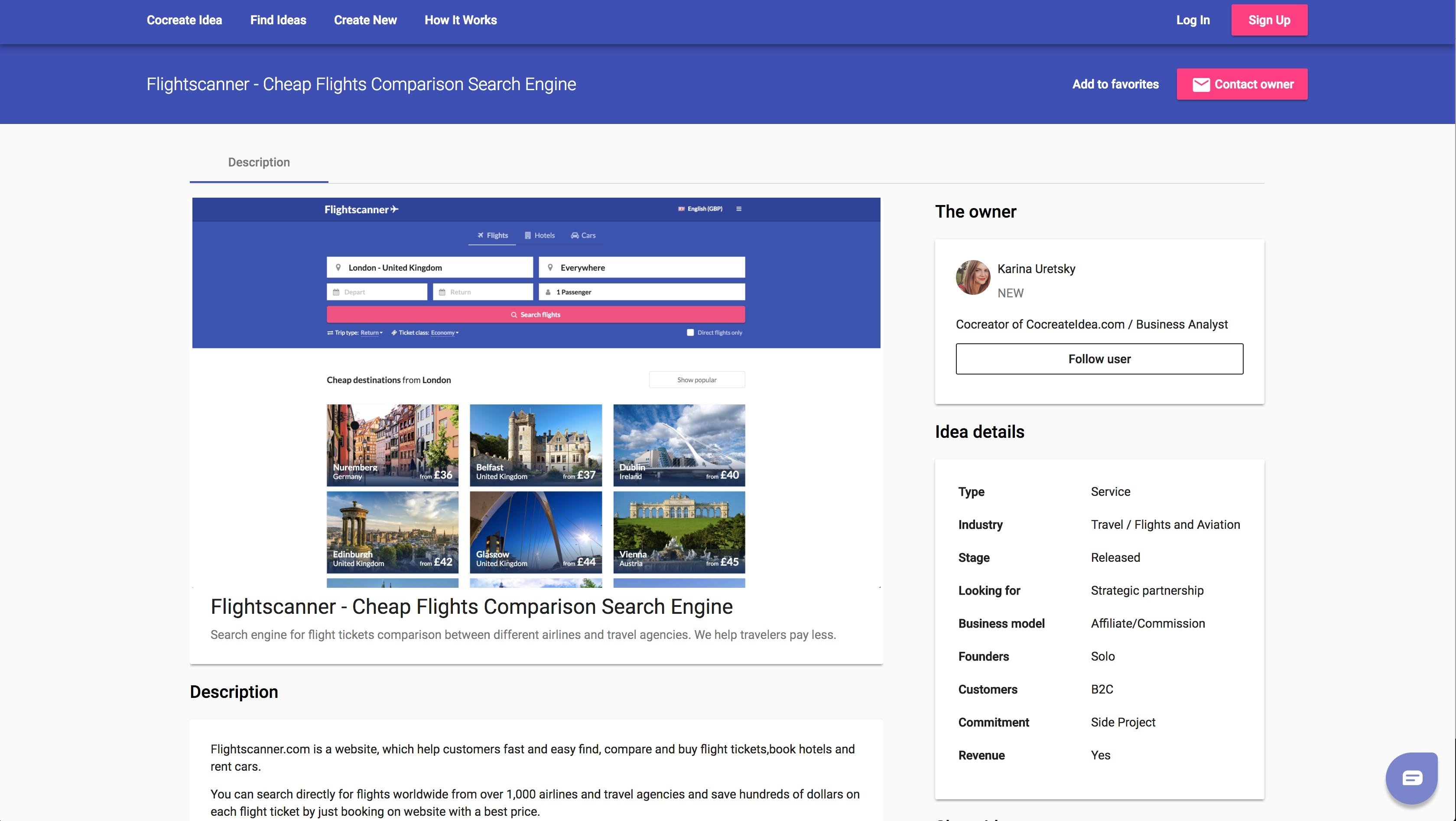Image resolution: width=1456 pixels, height=821 pixels.
Task: Go to Find Ideas in the navigation
Action: (278, 20)
